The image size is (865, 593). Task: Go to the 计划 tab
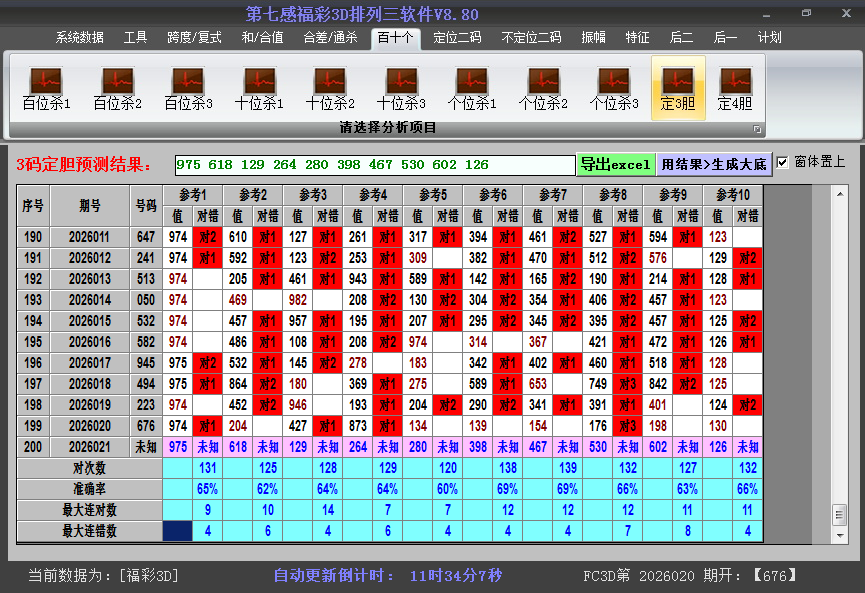770,38
